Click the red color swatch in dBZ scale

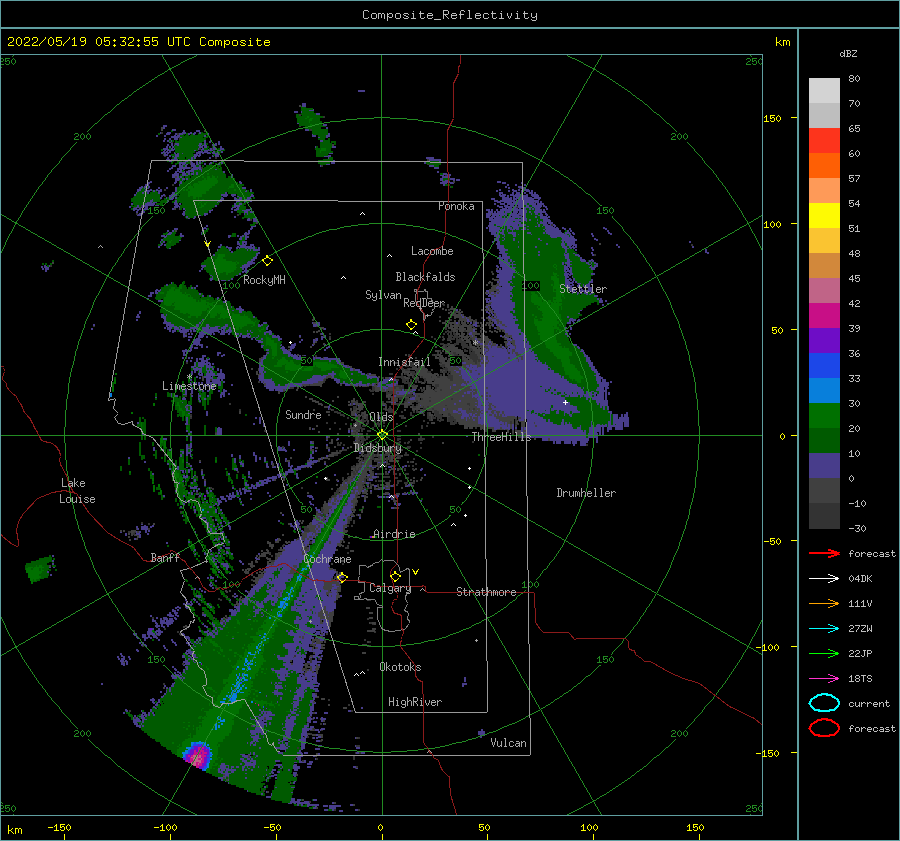pos(824,140)
